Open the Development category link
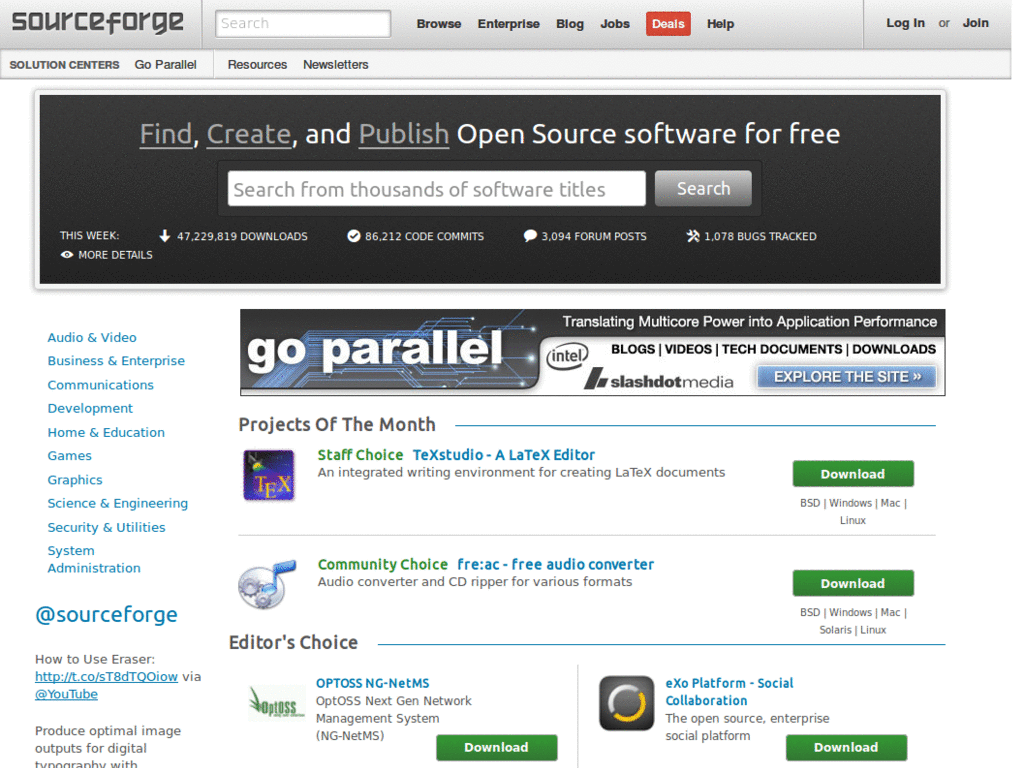Image resolution: width=1024 pixels, height=768 pixels. click(90, 408)
